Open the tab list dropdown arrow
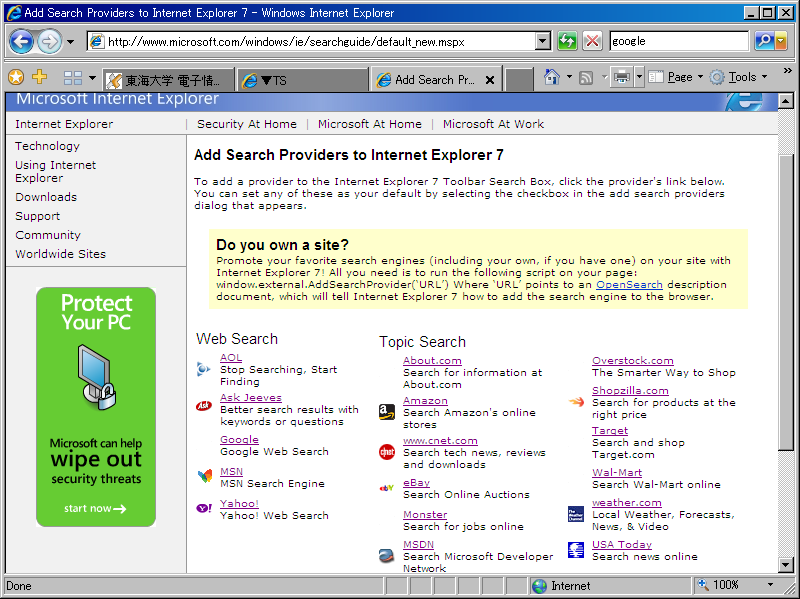The width and height of the screenshot is (800, 599). [92, 78]
